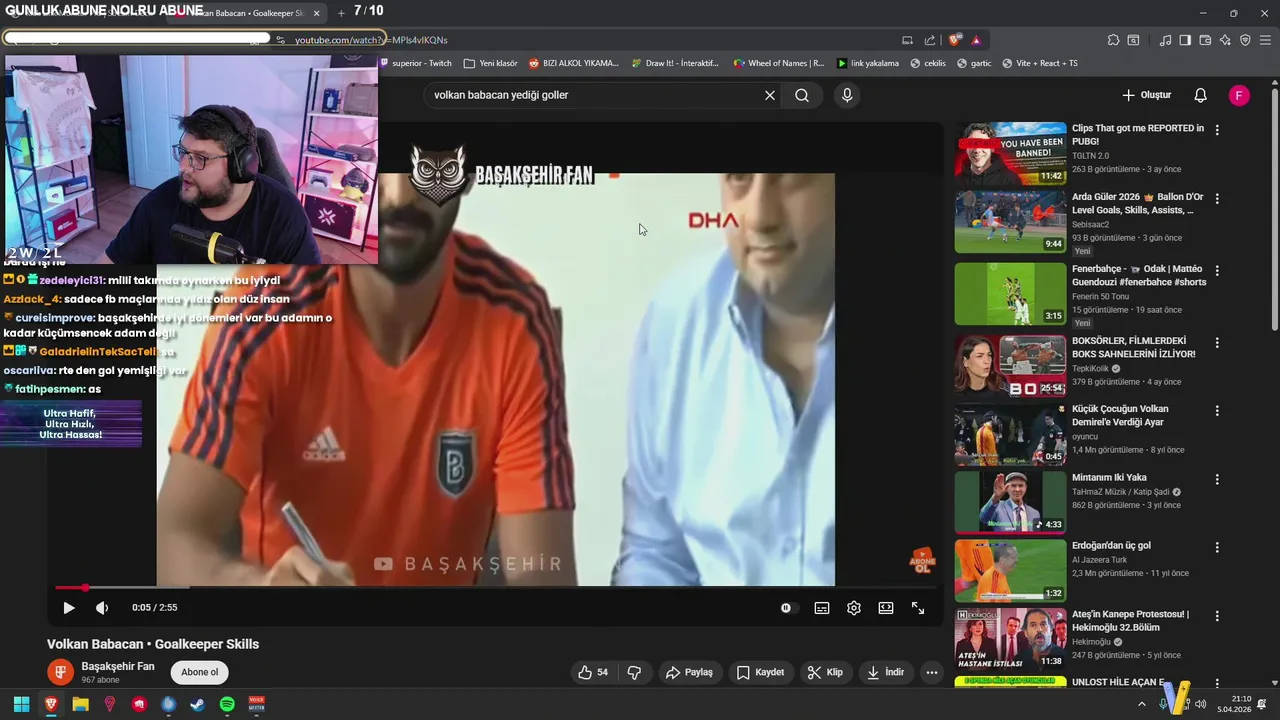The image size is (1280, 720).
Task: Seek on the red video progress bar
Action: 496,587
